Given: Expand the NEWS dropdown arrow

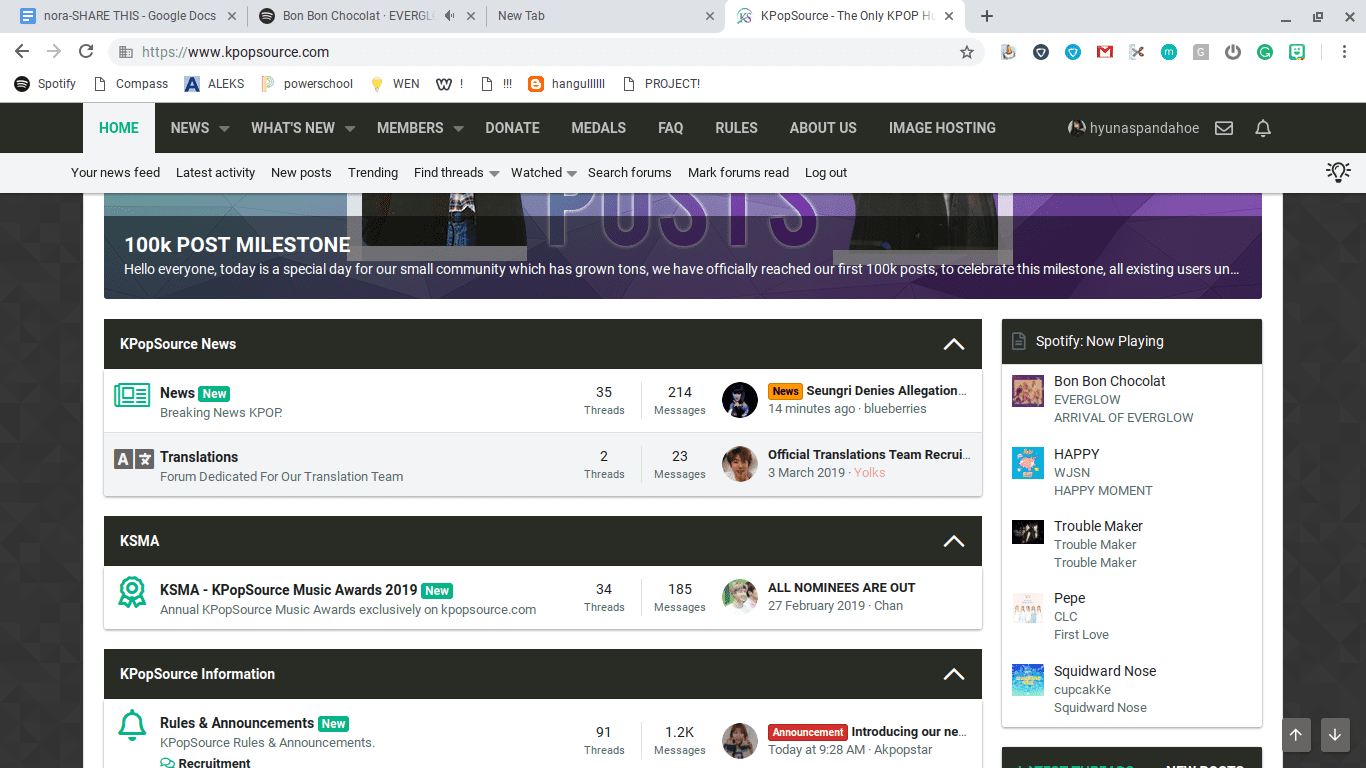Looking at the screenshot, I should click(224, 129).
